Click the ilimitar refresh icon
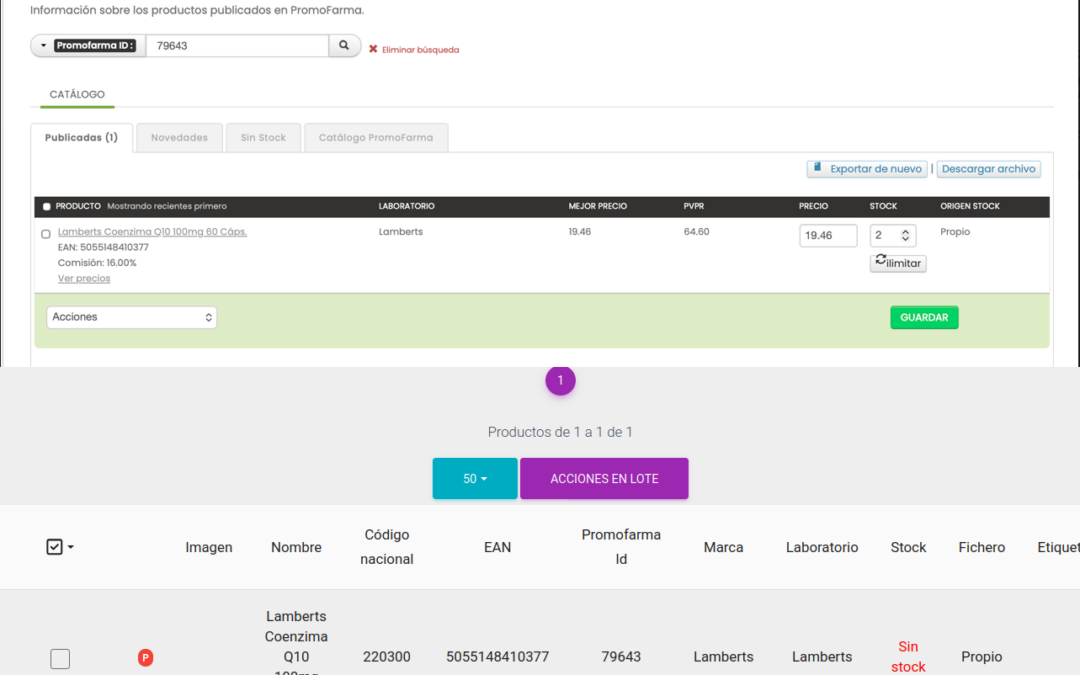The width and height of the screenshot is (1080, 675). [881, 259]
